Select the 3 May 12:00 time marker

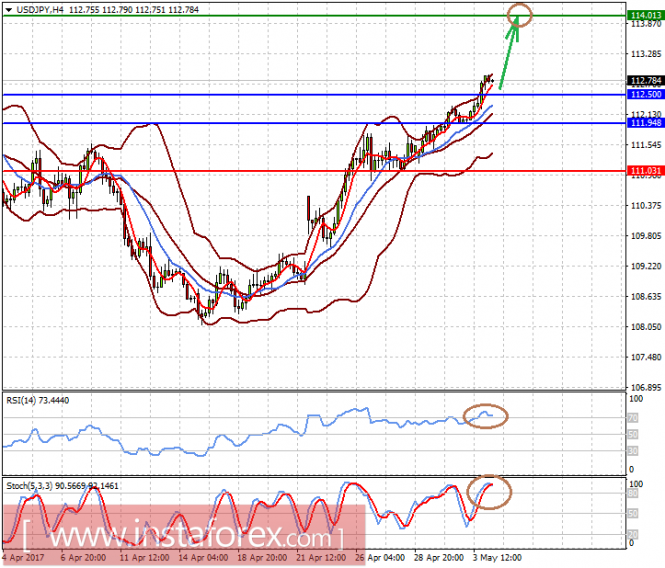tap(497, 557)
